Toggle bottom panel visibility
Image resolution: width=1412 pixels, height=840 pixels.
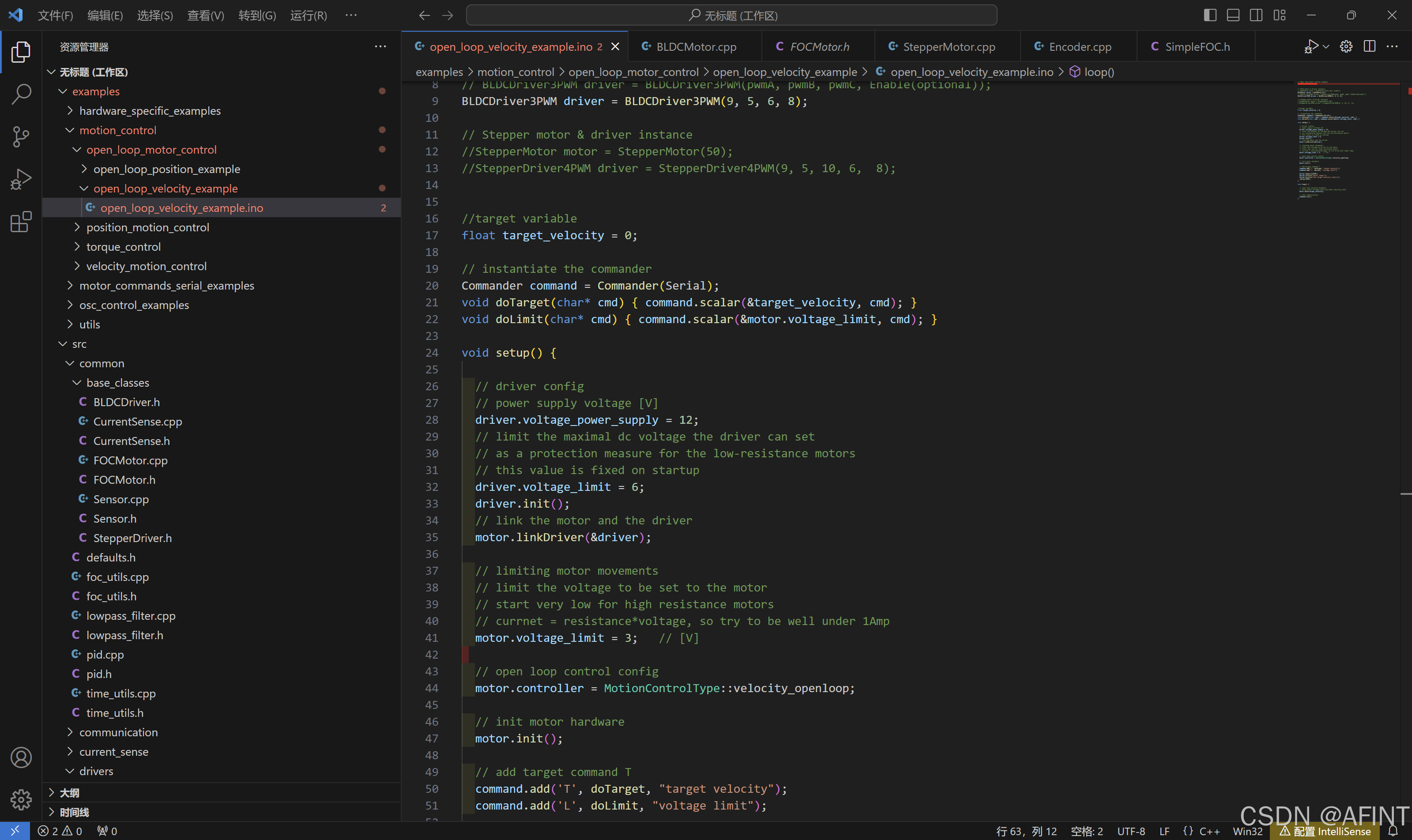[x=1233, y=15]
